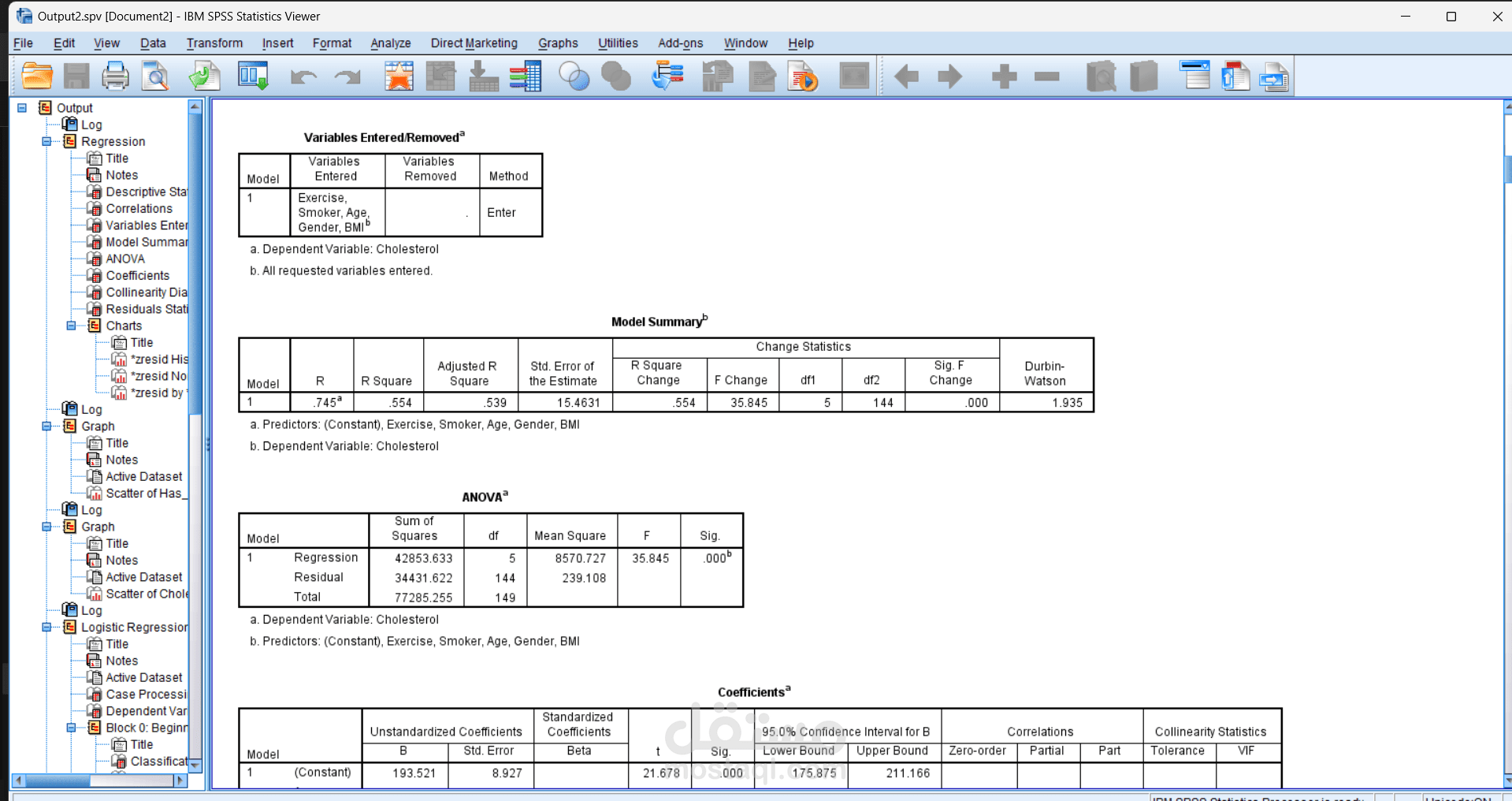
Task: Click Regression sum of squares 42853.633
Action: 424,558
